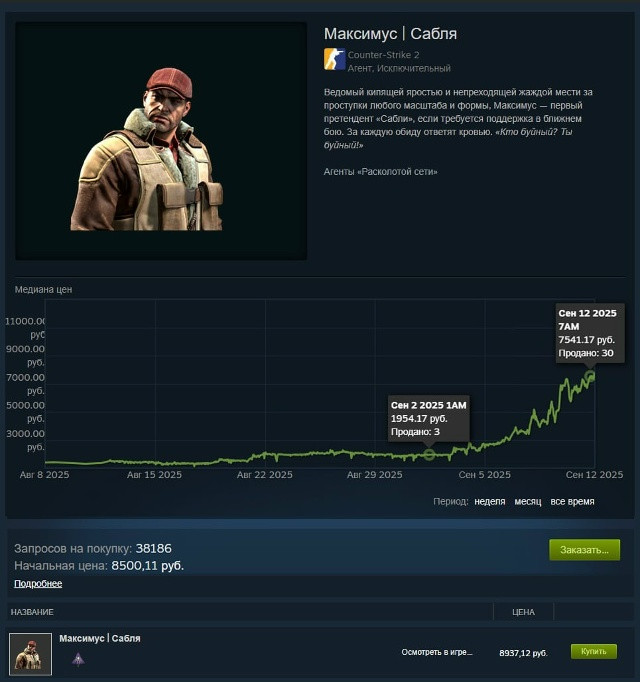Sort listings by the 'НАЗВАНИЕ' column header
Viewport: 640px width, 682px height.
(32, 612)
